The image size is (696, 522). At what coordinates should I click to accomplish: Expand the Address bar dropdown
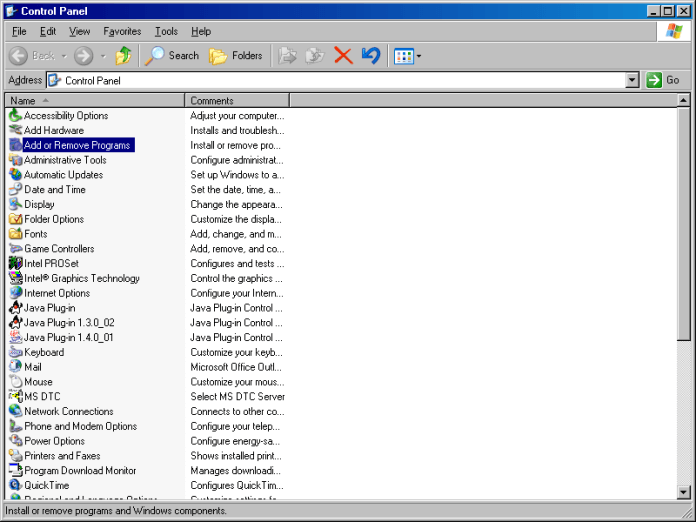[x=633, y=80]
